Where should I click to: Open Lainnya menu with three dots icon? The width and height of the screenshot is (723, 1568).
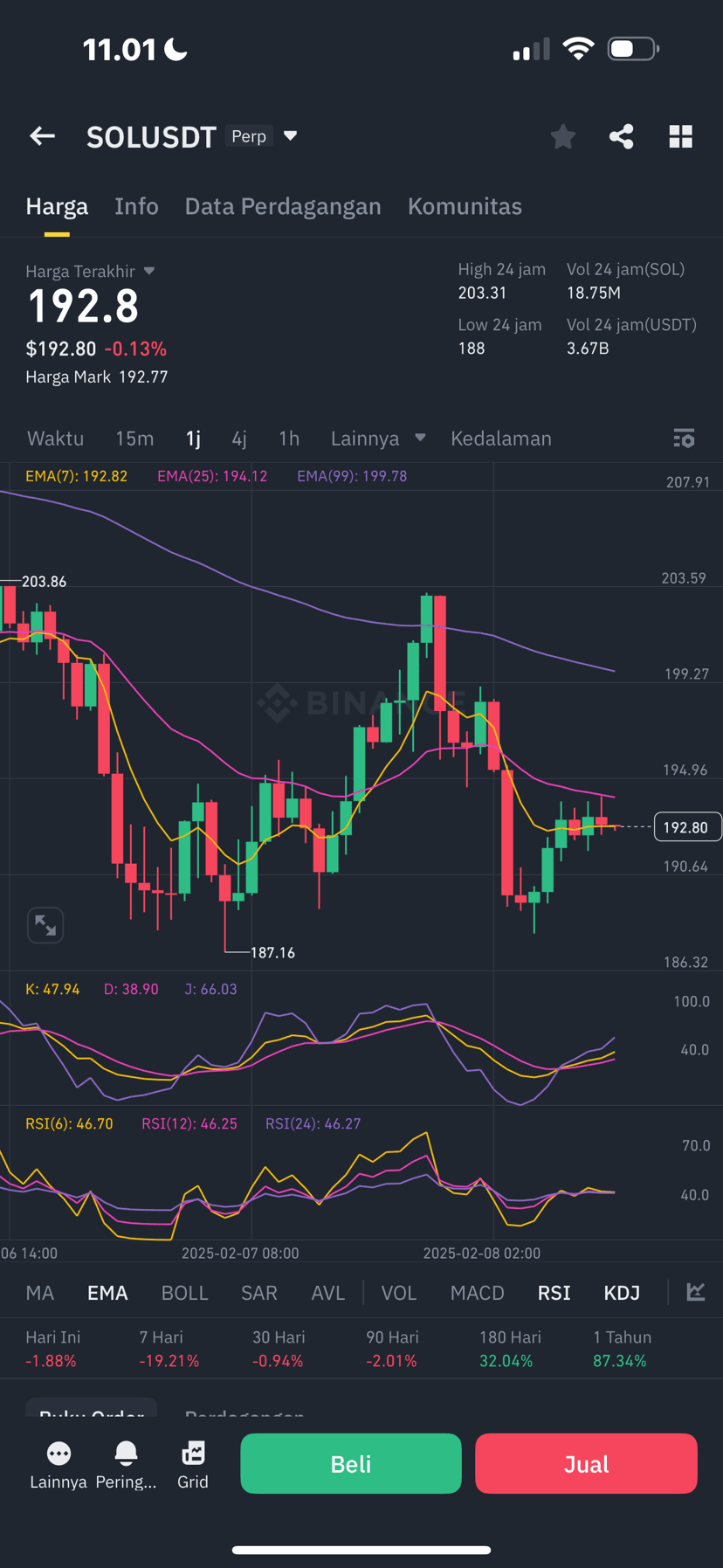pyautogui.click(x=59, y=1465)
